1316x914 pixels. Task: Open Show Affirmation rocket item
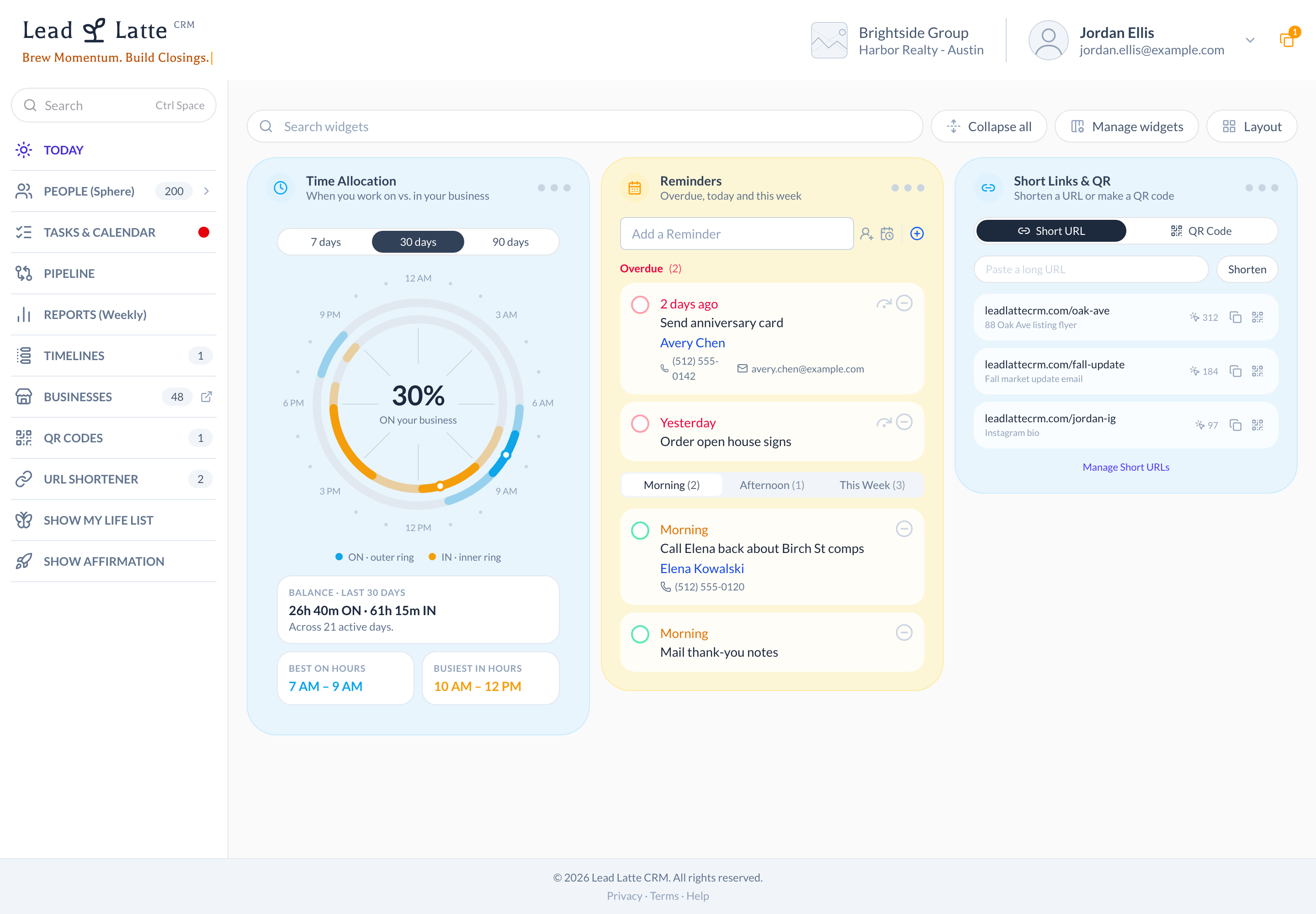pos(113,562)
